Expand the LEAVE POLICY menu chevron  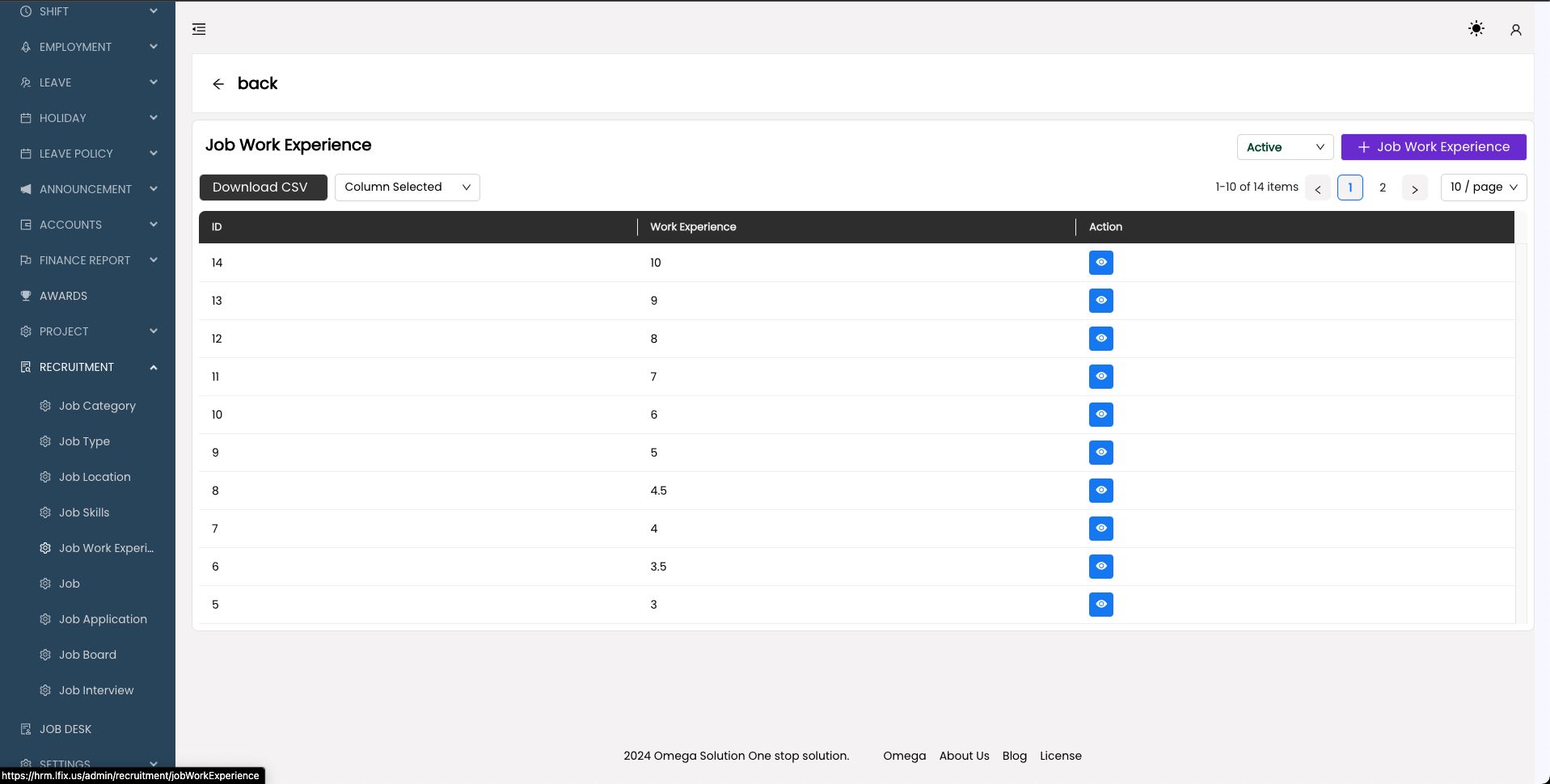click(154, 154)
